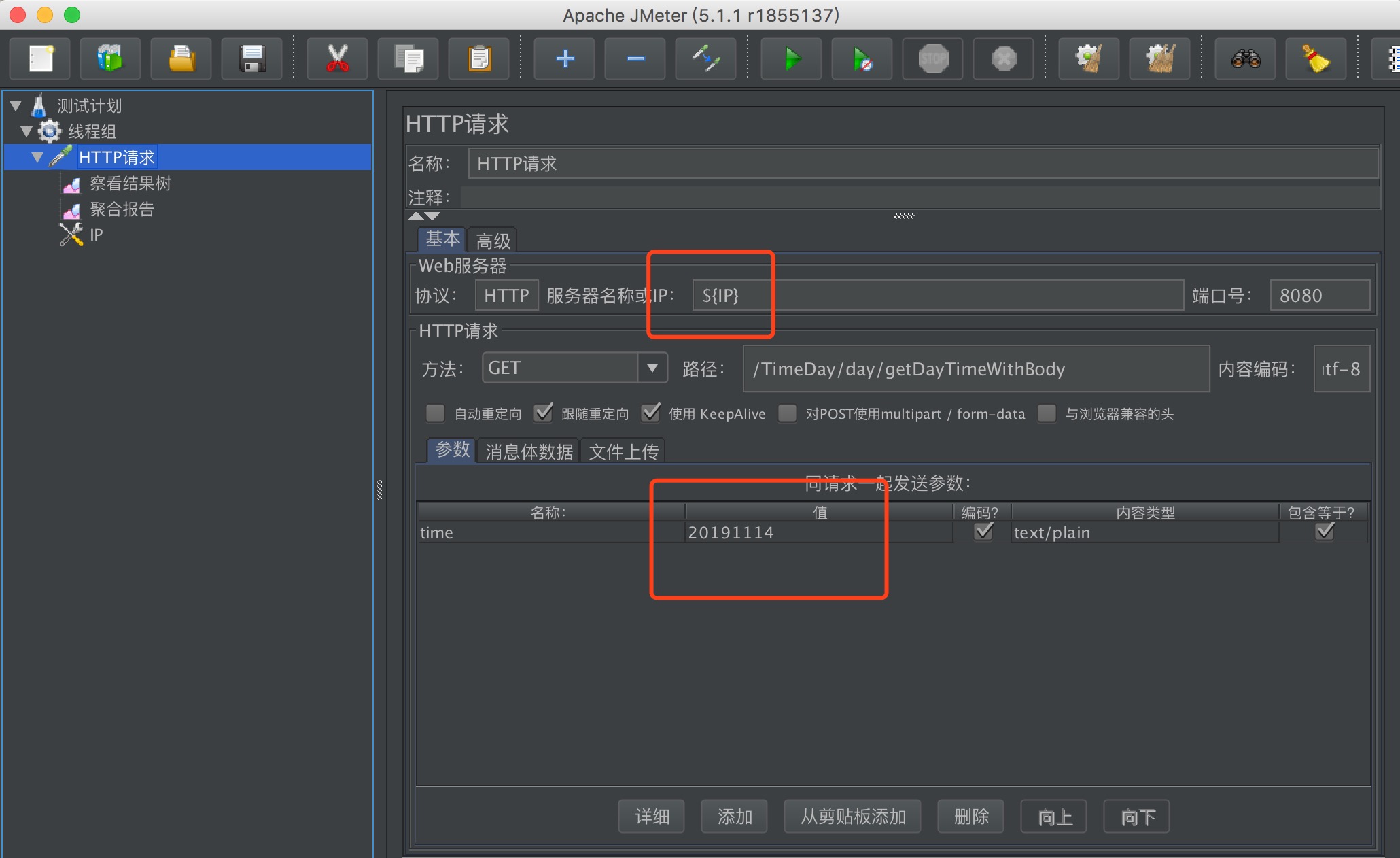Switch to the 高级 tab

tap(493, 241)
